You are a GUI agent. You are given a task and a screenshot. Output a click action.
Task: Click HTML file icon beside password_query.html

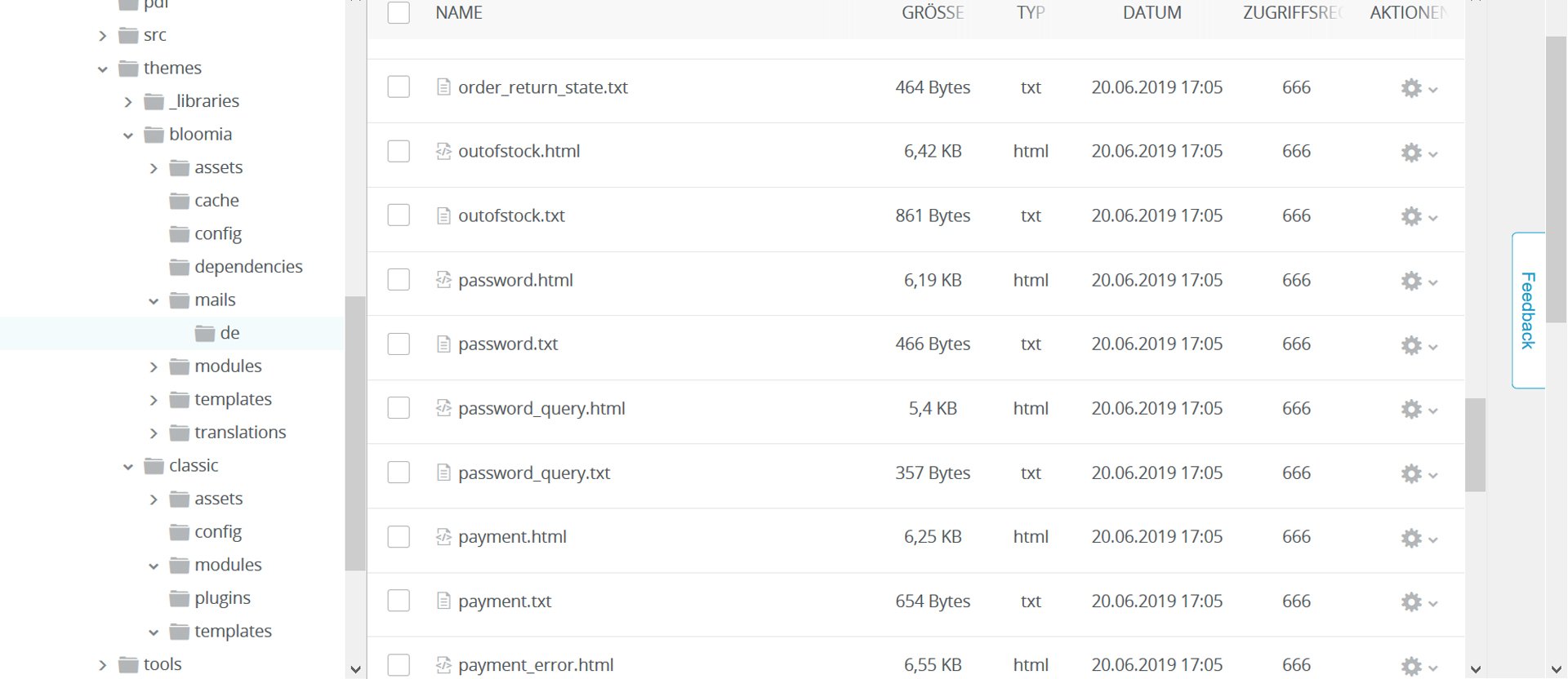(x=443, y=408)
